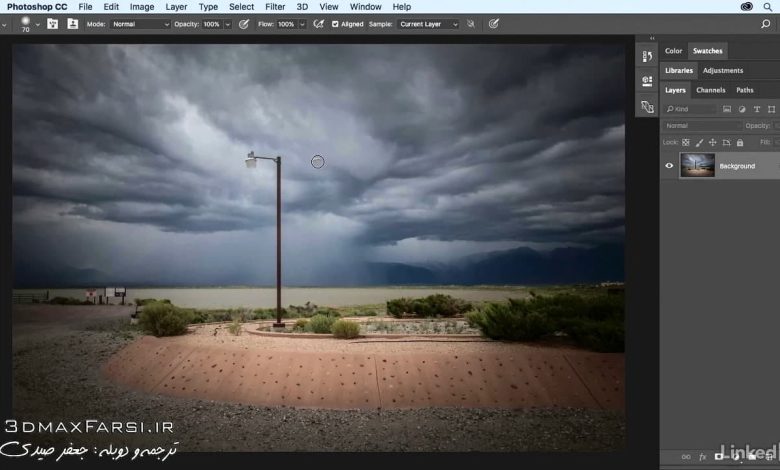Switch to the Channels tab

click(x=710, y=90)
